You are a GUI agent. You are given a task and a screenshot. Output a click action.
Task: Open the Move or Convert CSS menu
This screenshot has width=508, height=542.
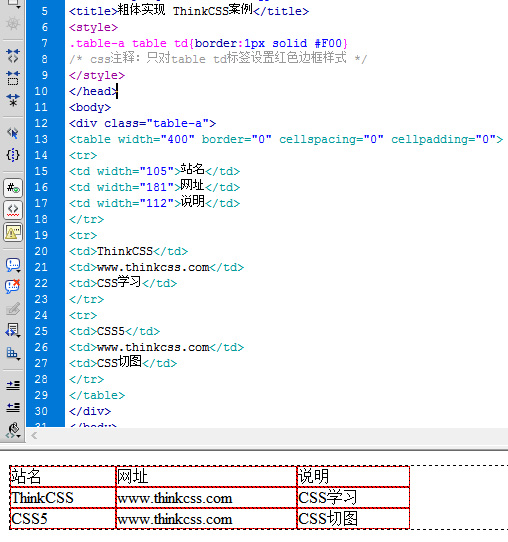13,353
